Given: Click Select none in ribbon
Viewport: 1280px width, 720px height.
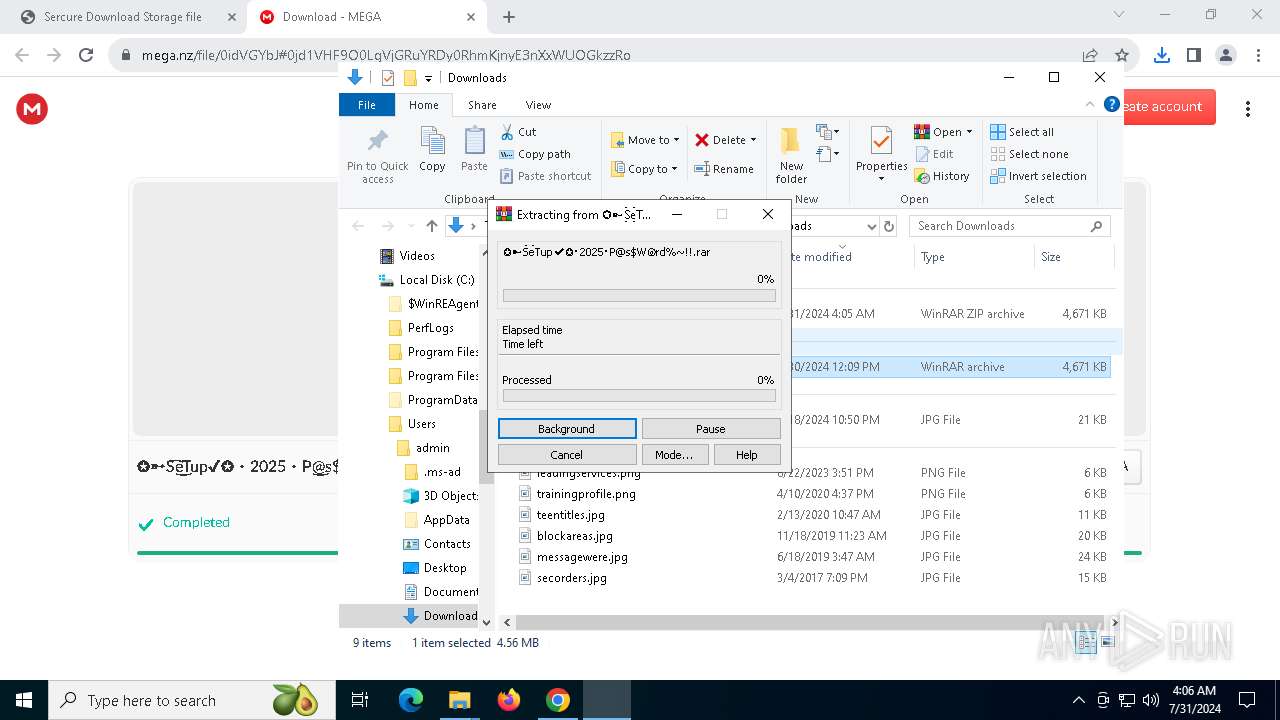Looking at the screenshot, I should click(1029, 154).
